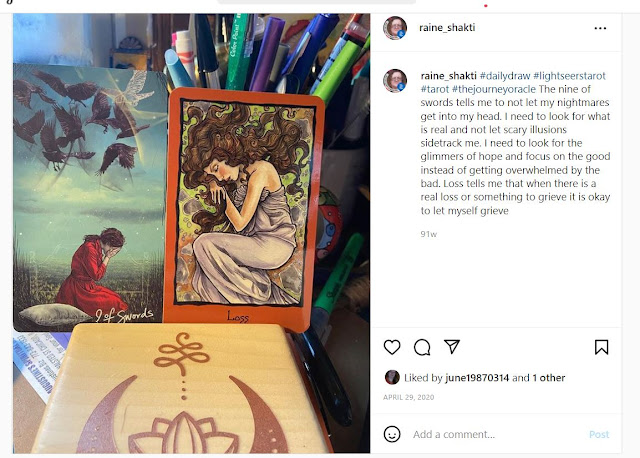Viewport: 640px width, 458px height.
Task: Open the #dailydraw hashtag
Action: click(505, 76)
